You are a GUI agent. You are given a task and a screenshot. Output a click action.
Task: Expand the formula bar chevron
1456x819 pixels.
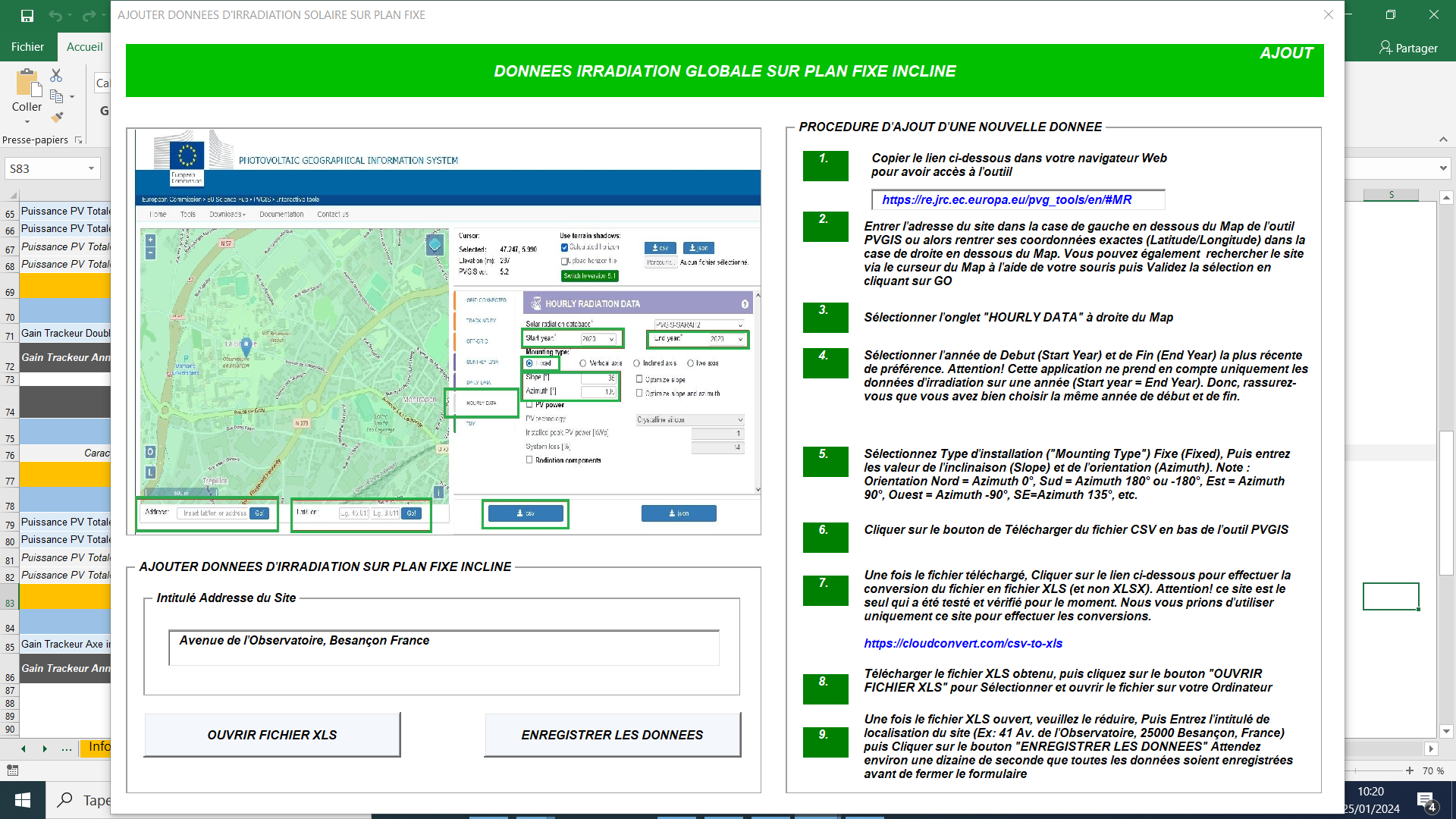click(1443, 168)
